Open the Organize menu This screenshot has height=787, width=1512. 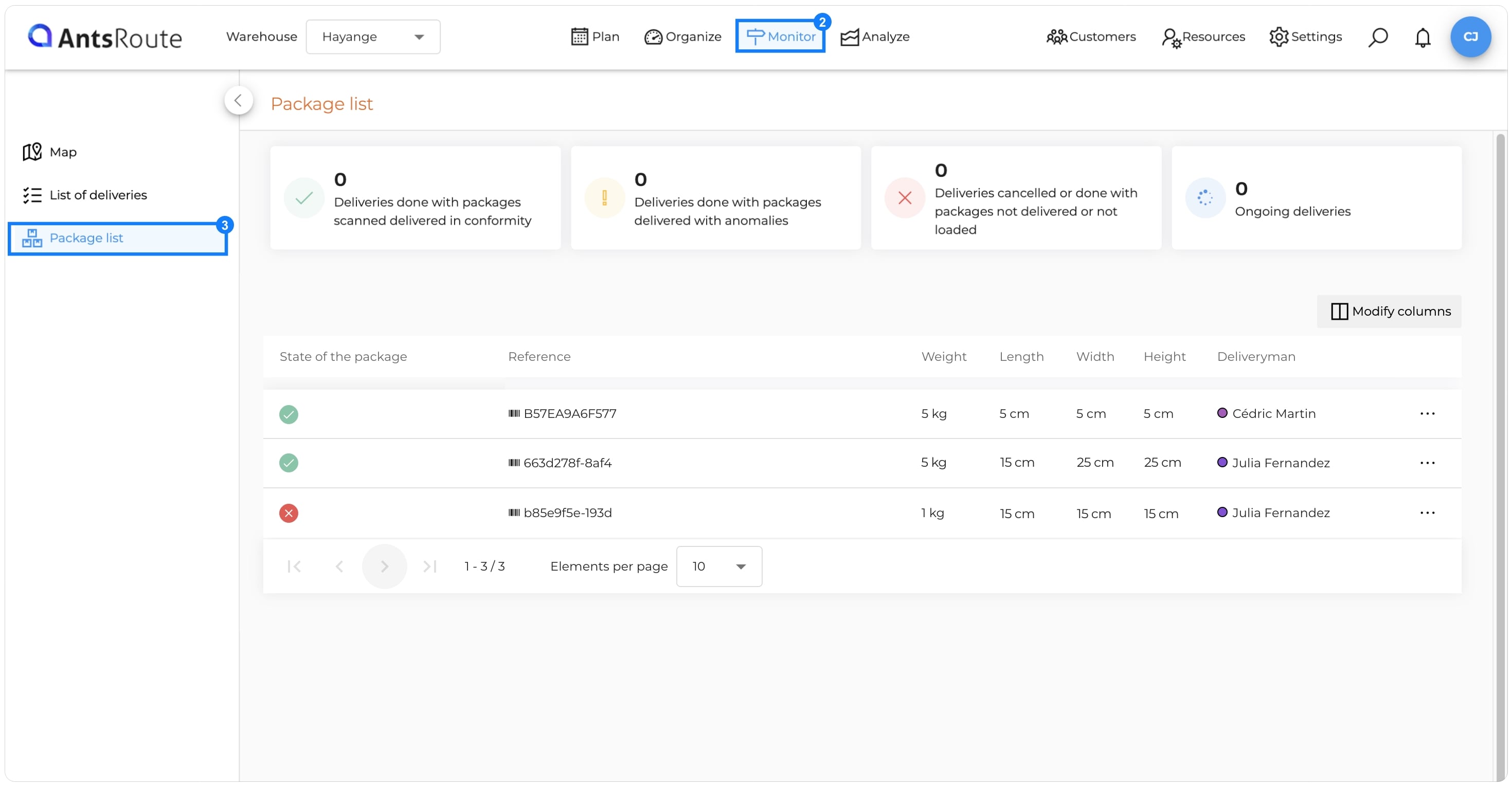coord(682,37)
